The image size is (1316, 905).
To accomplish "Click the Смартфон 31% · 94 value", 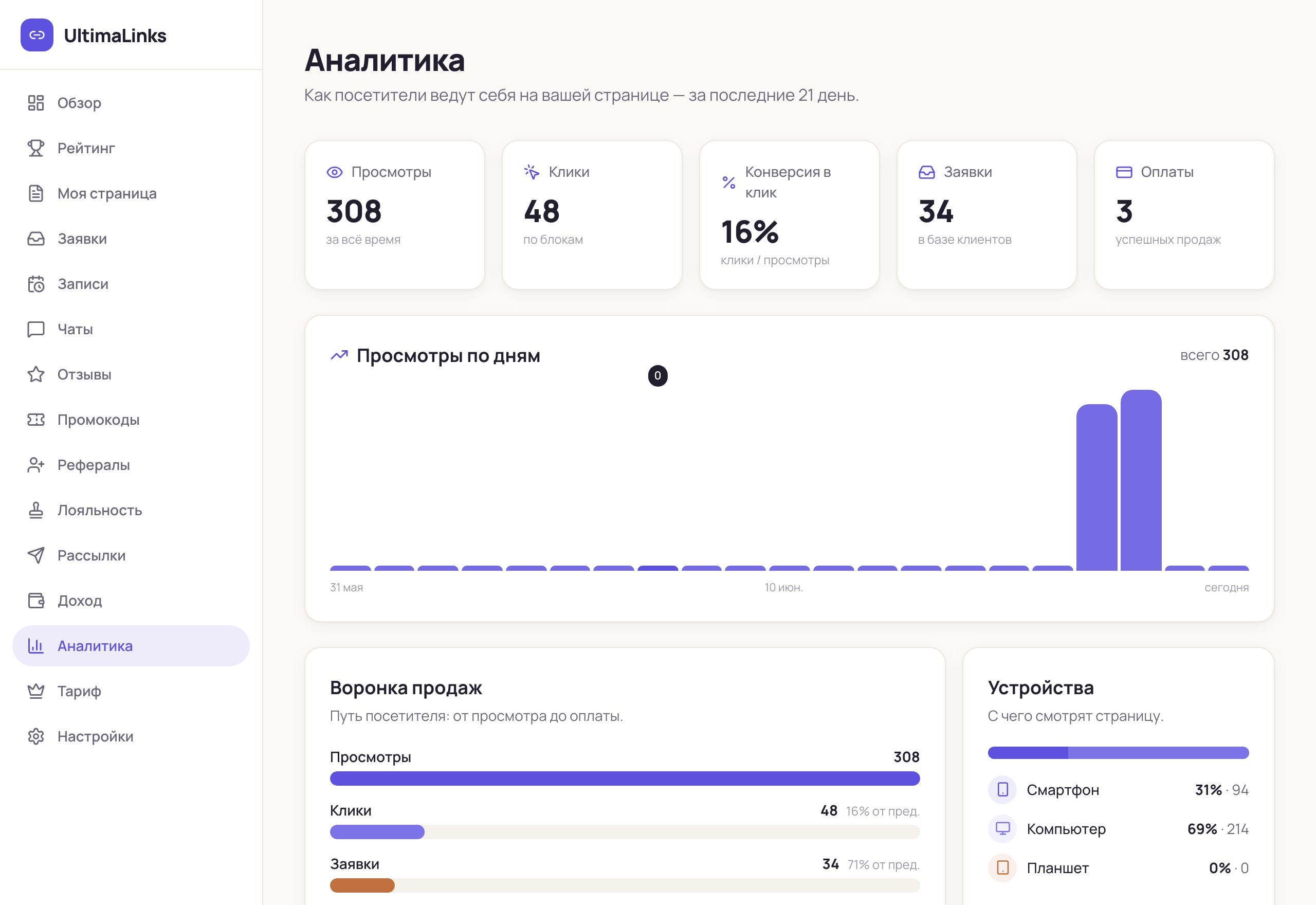I will coord(1221,789).
